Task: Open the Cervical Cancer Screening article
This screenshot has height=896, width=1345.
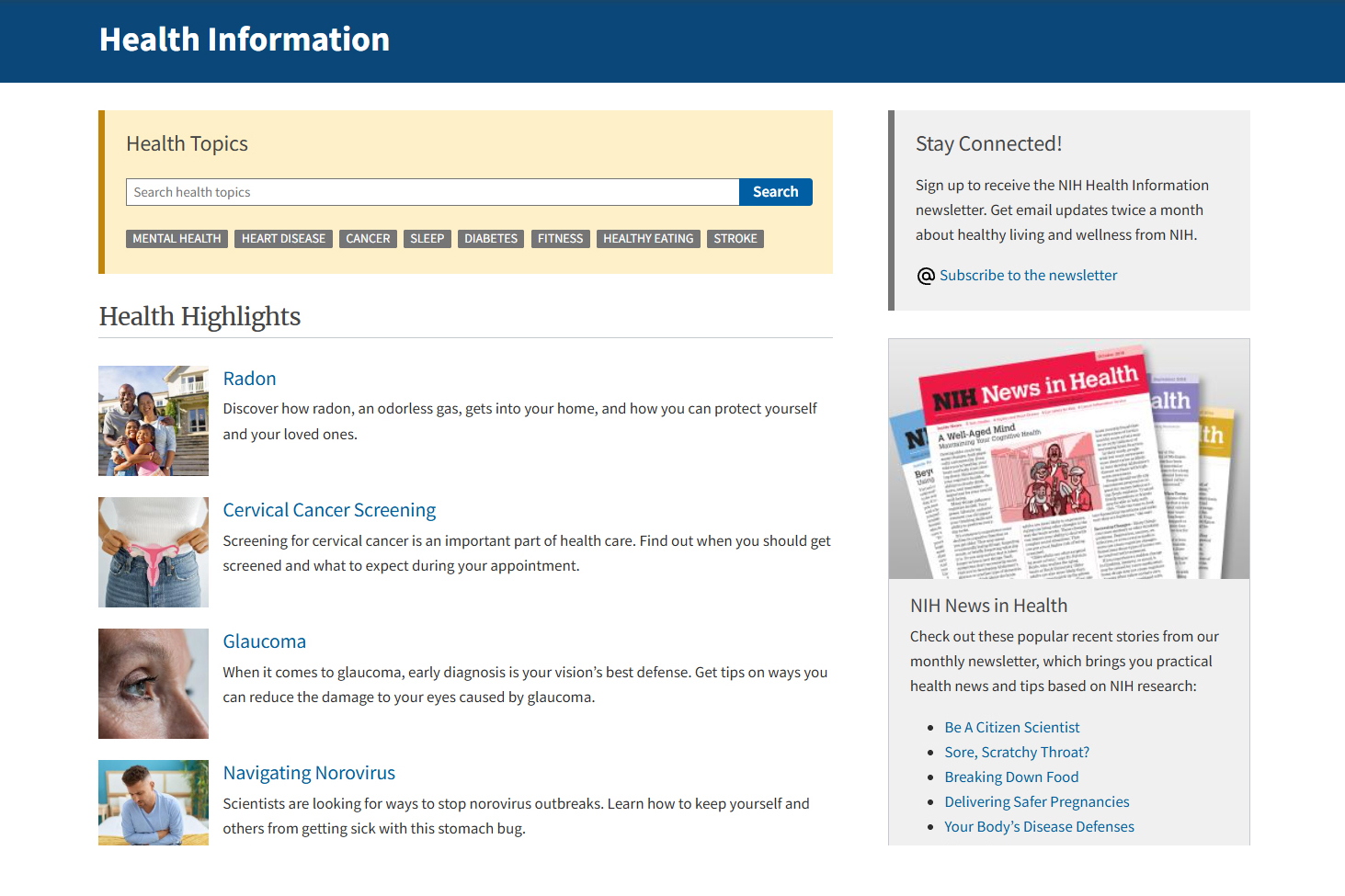Action: 329,509
